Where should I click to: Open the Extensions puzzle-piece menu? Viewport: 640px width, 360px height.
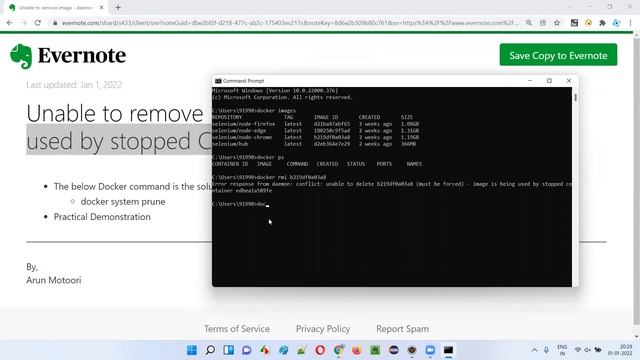[602, 23]
